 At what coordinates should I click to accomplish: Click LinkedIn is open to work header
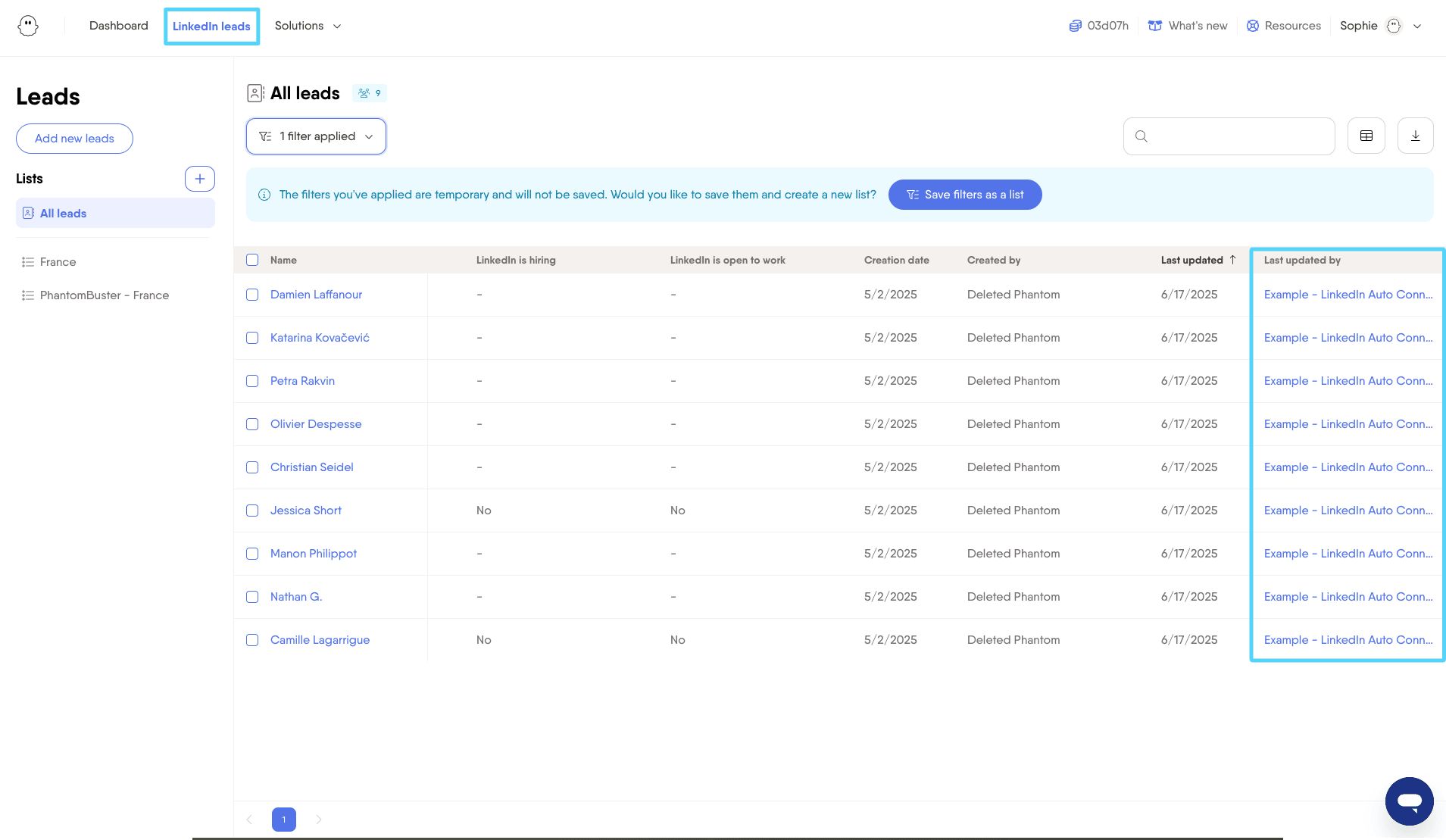(x=727, y=260)
